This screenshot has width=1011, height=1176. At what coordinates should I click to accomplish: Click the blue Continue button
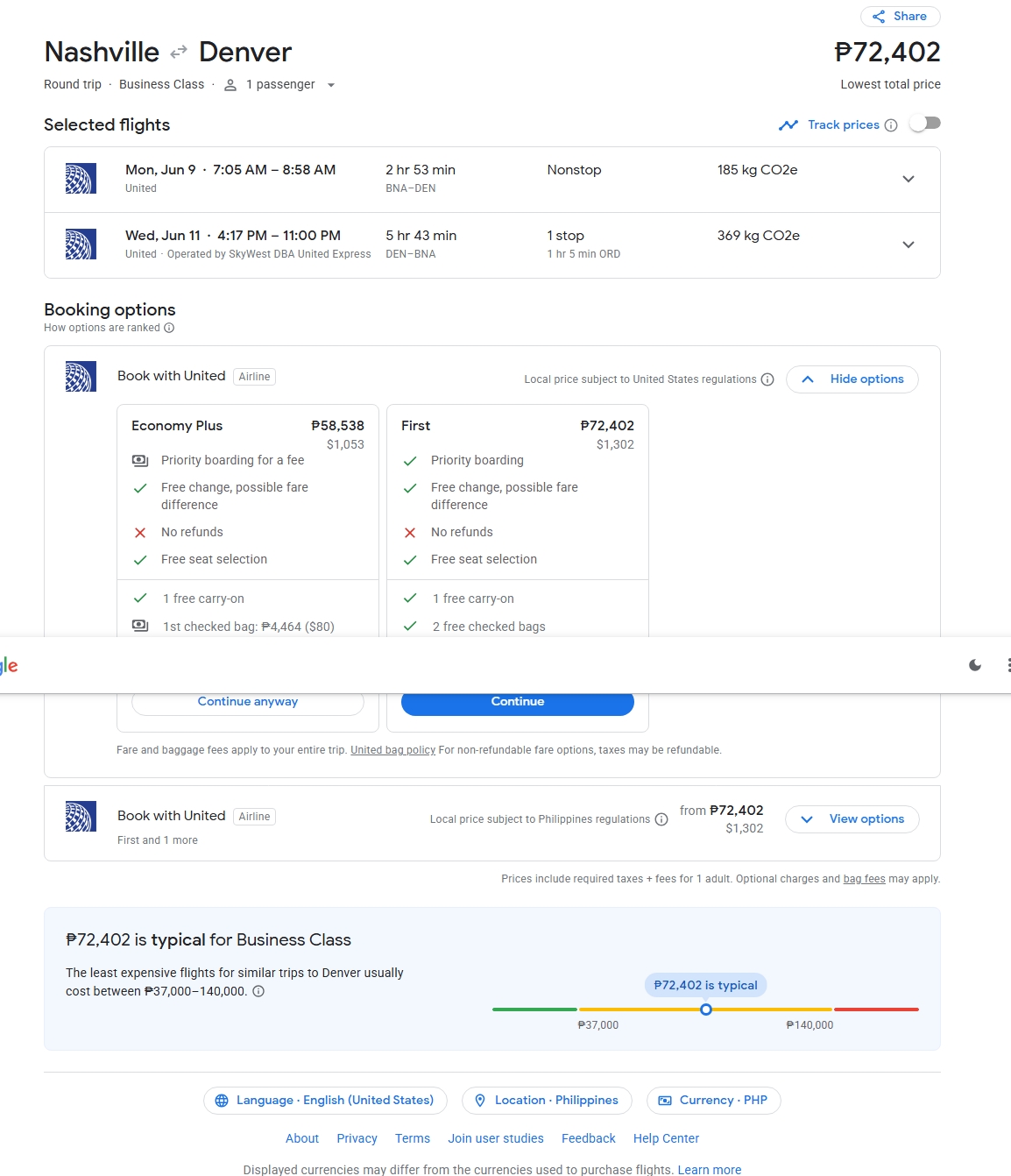518,702
